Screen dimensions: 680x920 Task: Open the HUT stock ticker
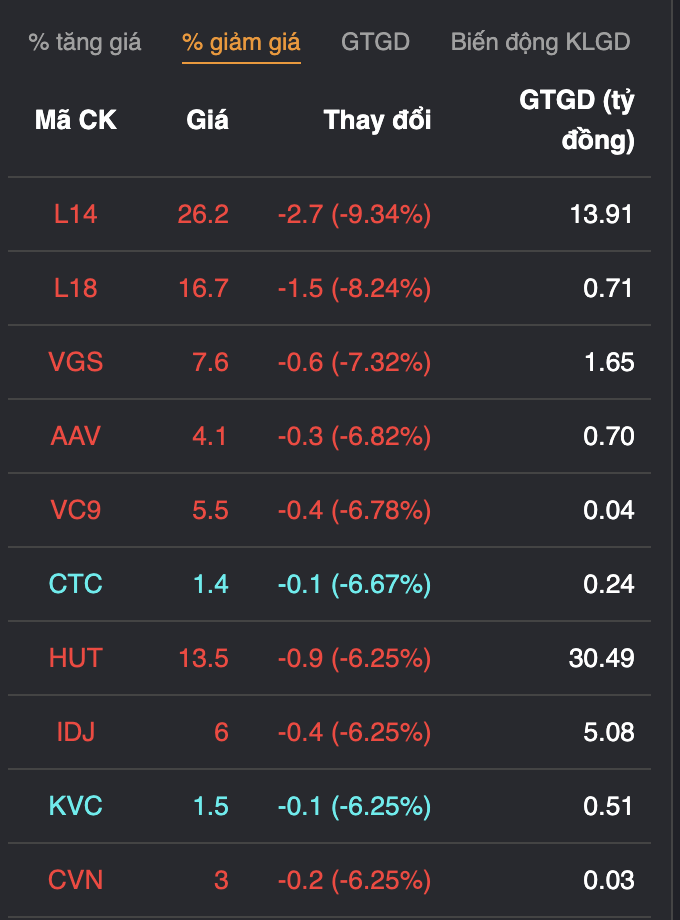76,658
